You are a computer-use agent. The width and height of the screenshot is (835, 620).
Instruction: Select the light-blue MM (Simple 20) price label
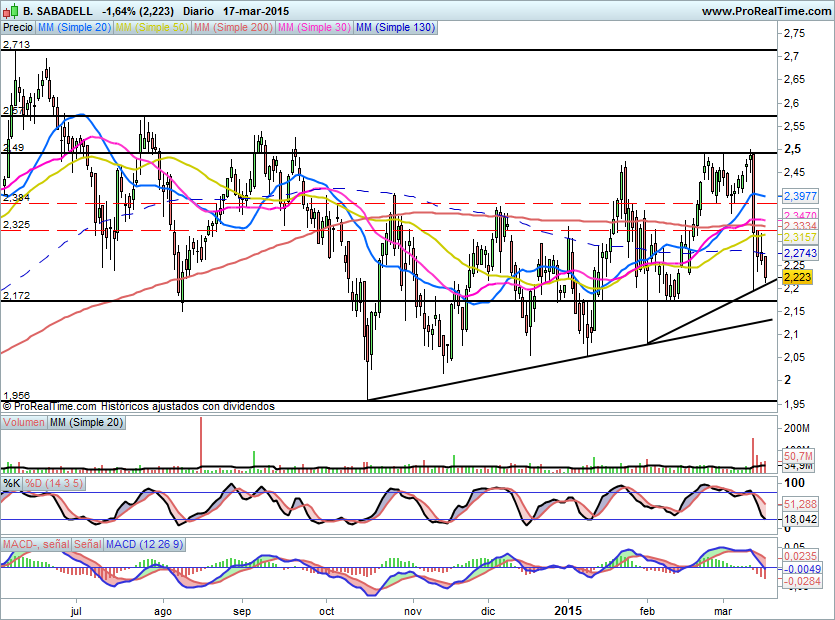[74, 27]
